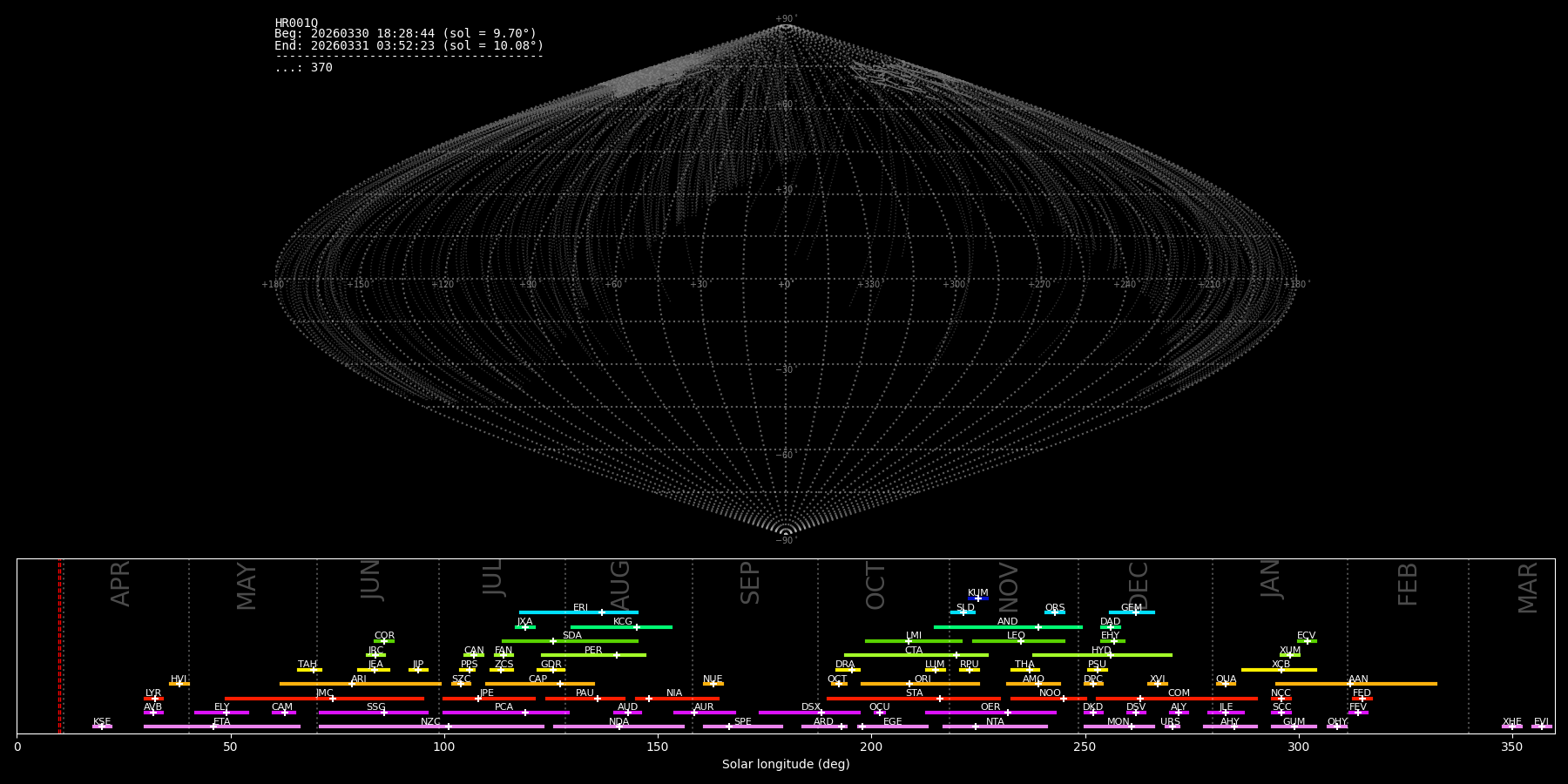This screenshot has width=1568, height=784.
Task: Click the '...: 370' count text
Action: [x=303, y=68]
